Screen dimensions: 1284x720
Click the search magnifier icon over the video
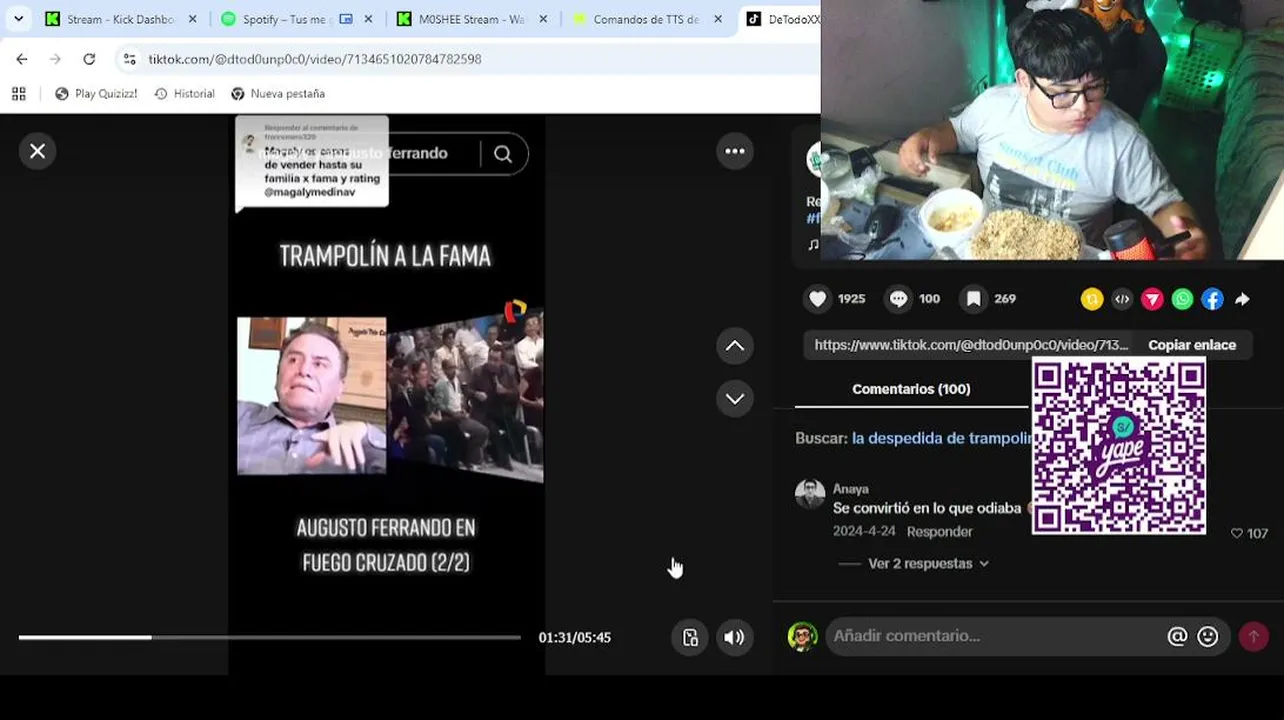pyautogui.click(x=503, y=154)
